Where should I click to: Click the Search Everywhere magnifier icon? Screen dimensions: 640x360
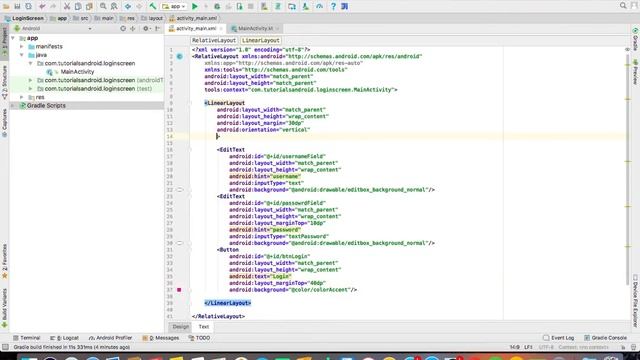pos(623,6)
